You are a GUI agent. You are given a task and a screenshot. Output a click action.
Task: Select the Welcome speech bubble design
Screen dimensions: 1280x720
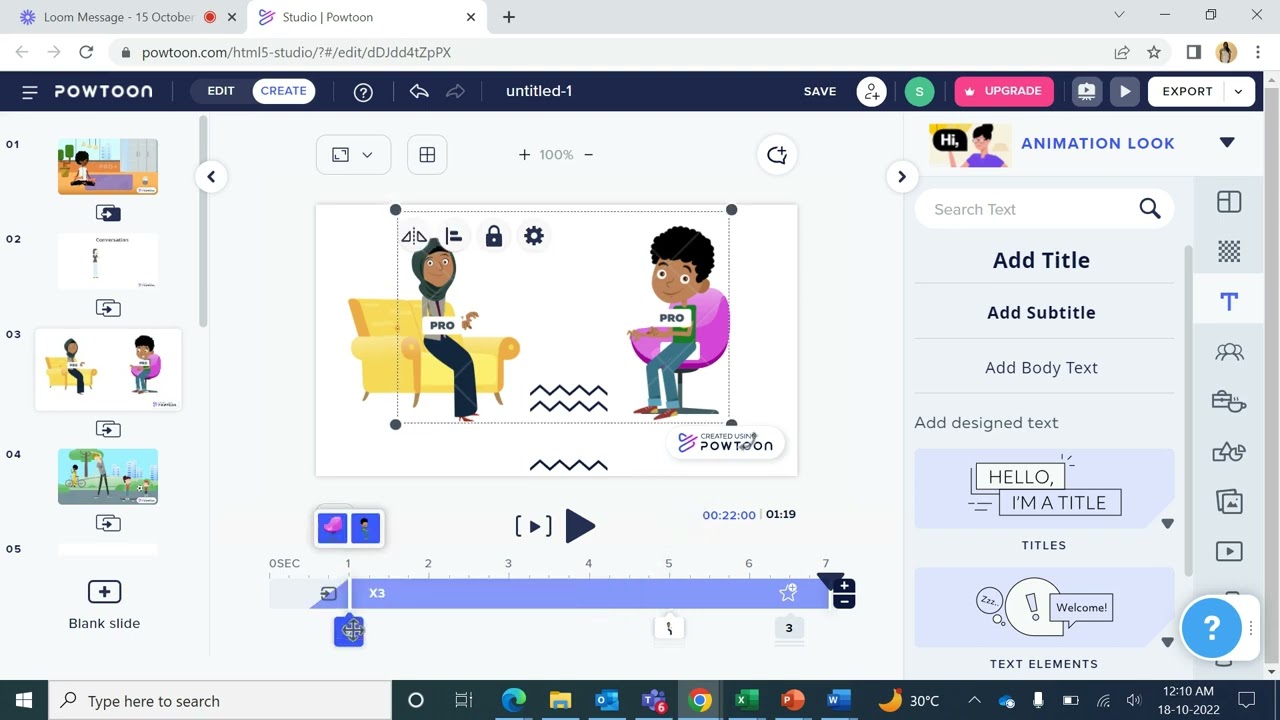[x=1044, y=608]
